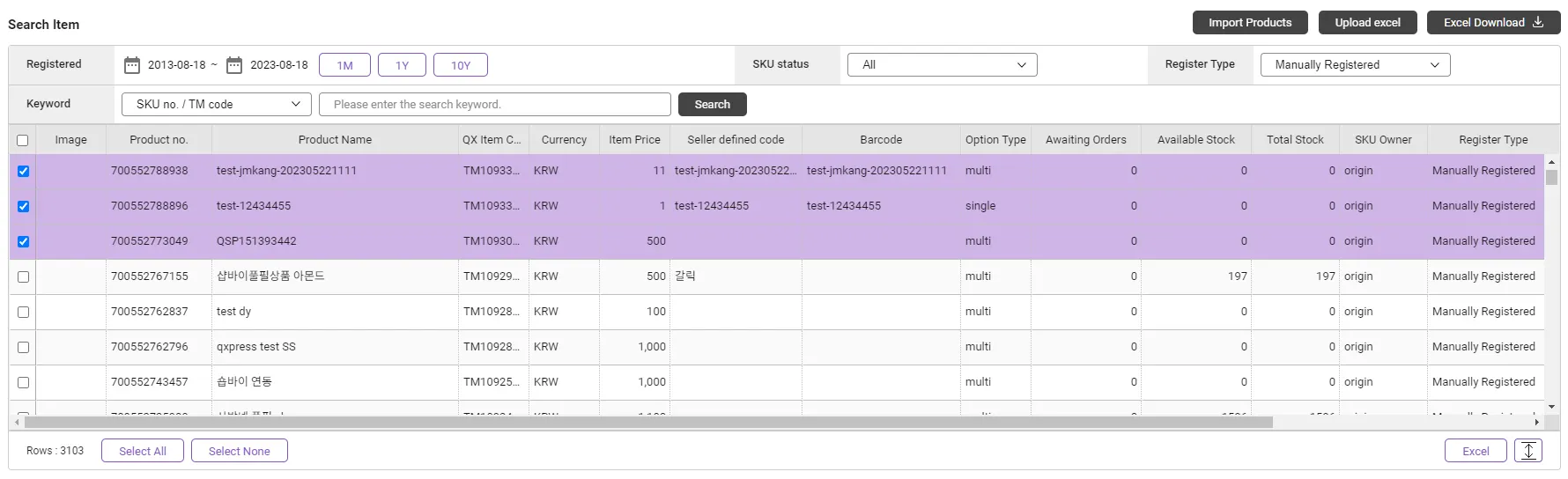
Task: Click the Import Products button
Action: tap(1250, 22)
